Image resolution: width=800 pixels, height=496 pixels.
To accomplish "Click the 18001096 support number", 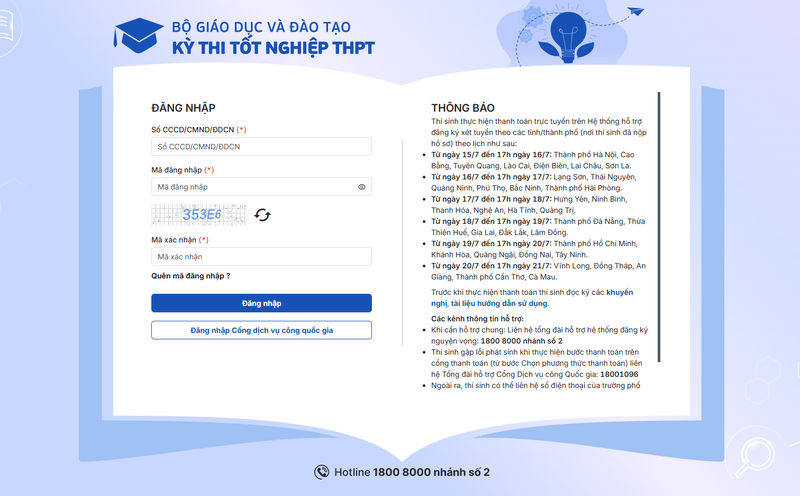I will tap(619, 374).
